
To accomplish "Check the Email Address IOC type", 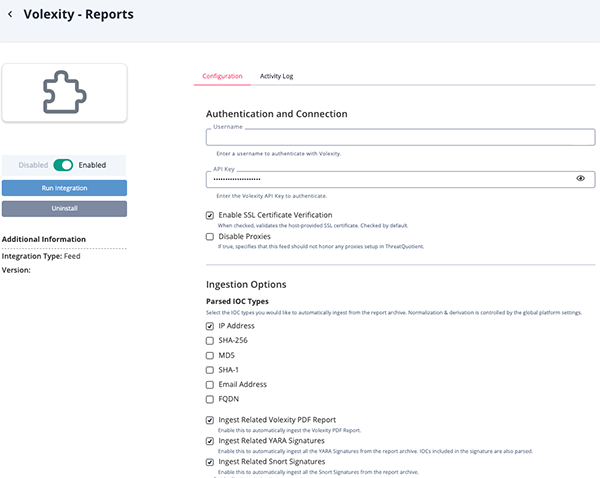I will (x=210, y=385).
